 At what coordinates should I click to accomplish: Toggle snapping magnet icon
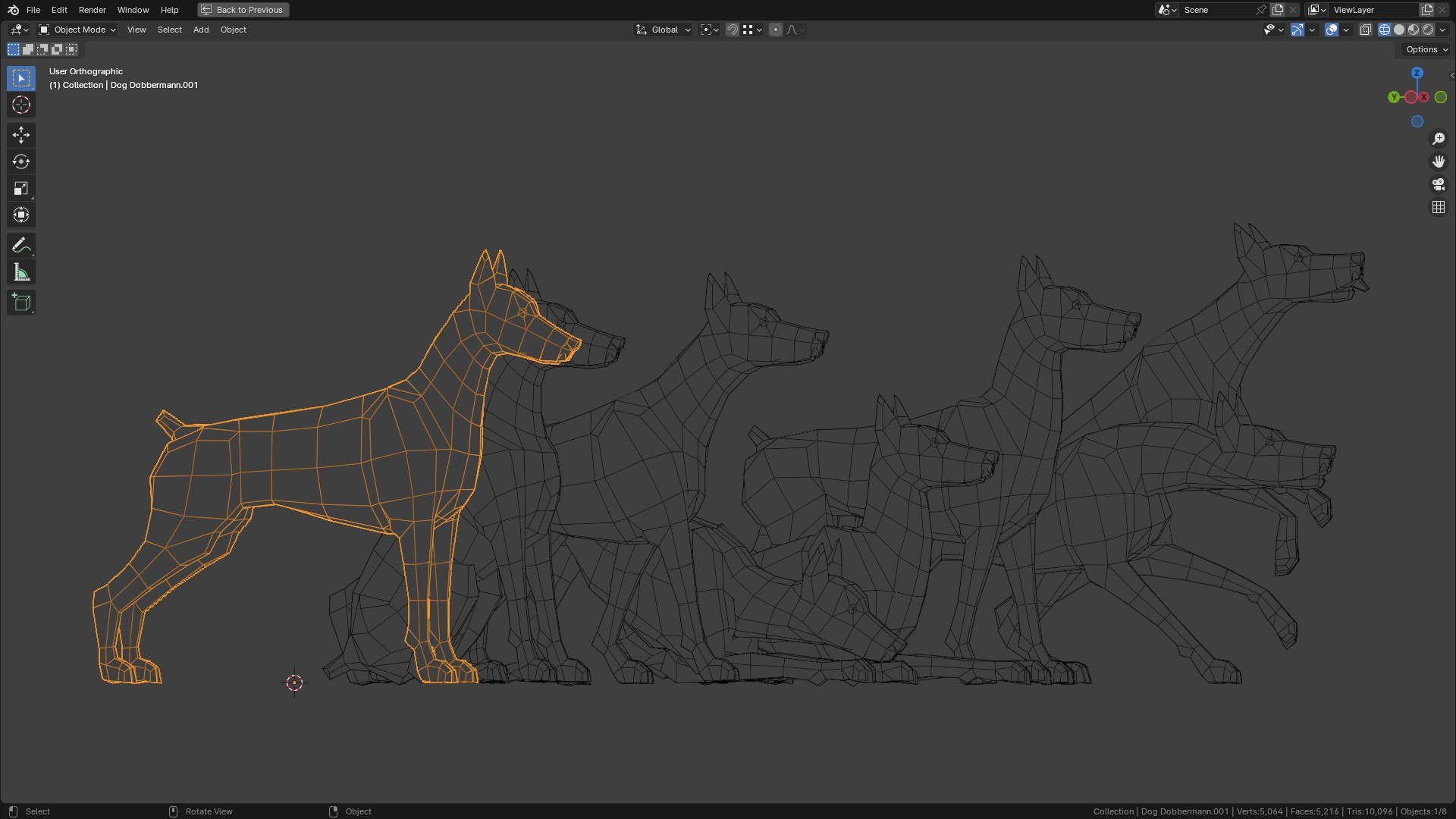pos(732,30)
